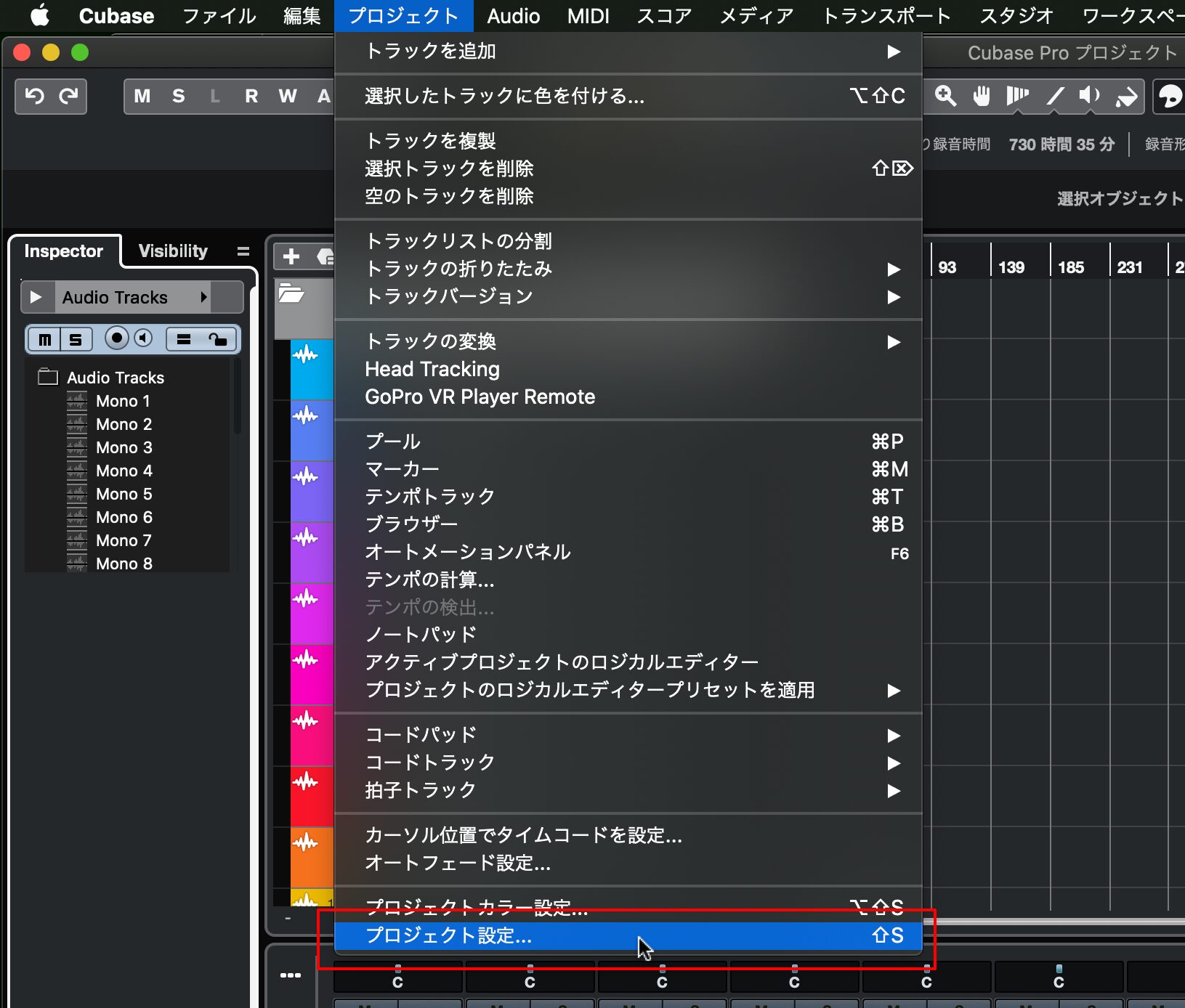
Task: Open the MIDI menu in menu bar
Action: coord(587,16)
